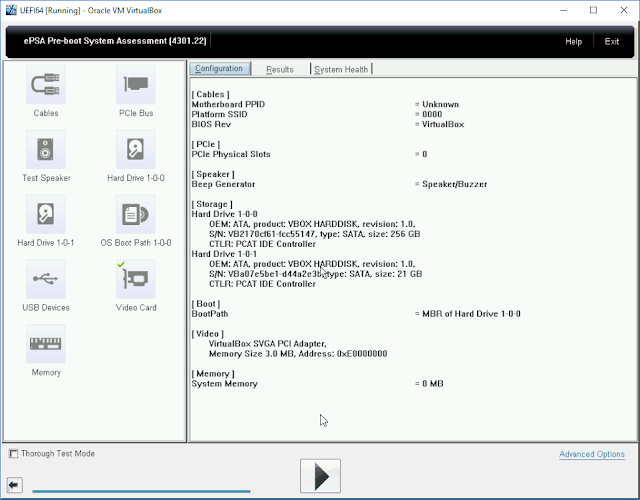The height and width of the screenshot is (500, 640).
Task: Open the System Health tab
Action: tap(341, 69)
